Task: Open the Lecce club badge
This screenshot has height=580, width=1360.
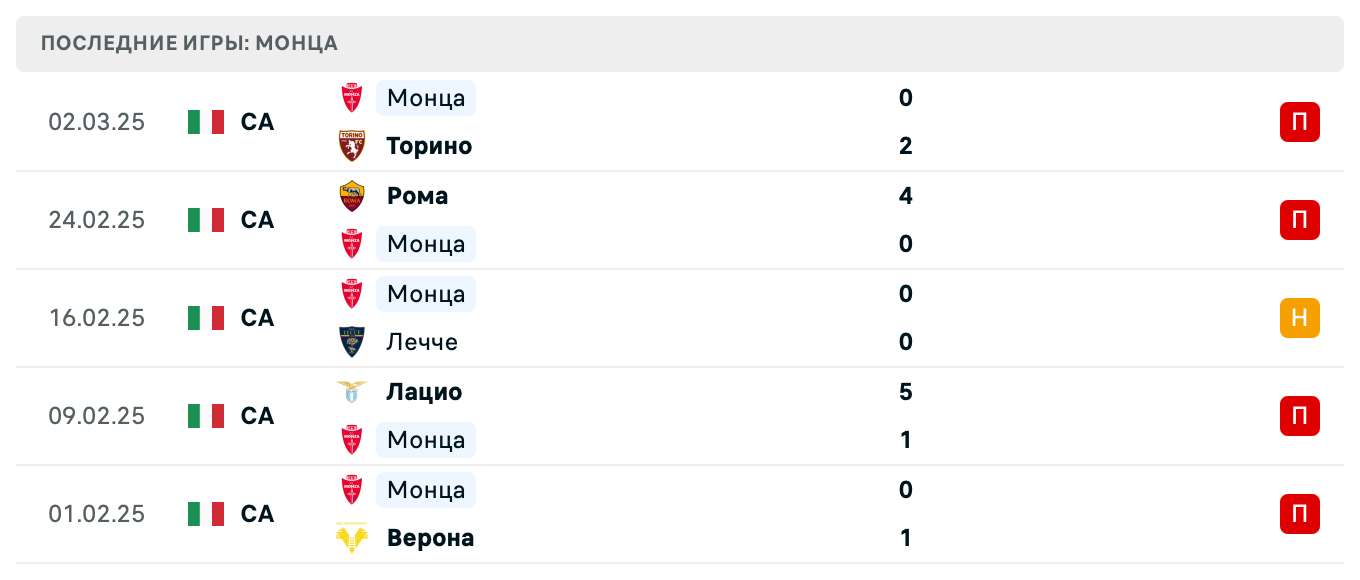Action: (351, 342)
